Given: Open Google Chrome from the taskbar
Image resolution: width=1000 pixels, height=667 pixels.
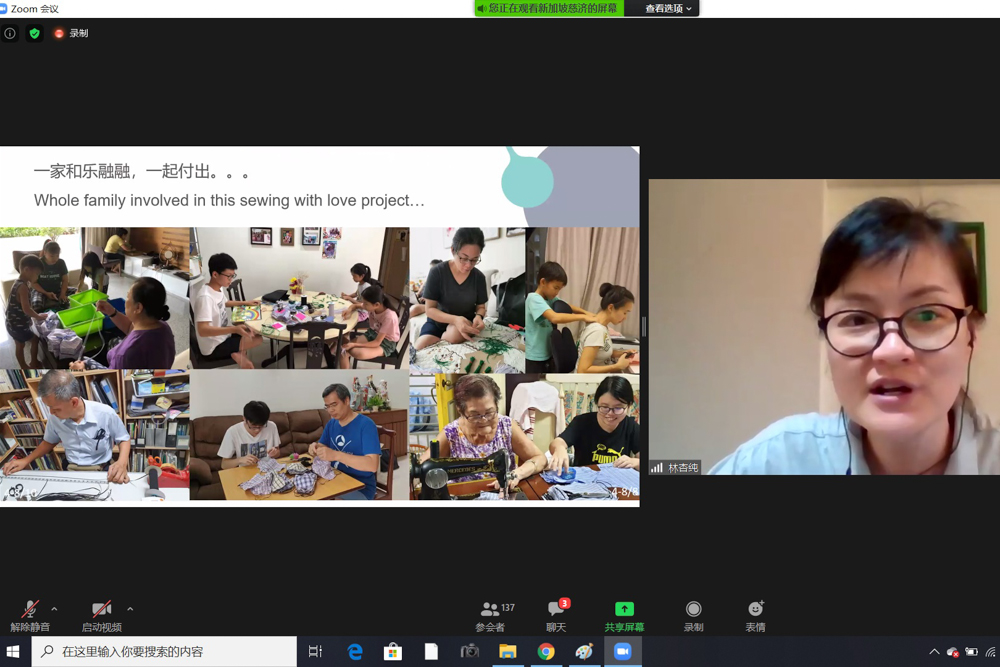Looking at the screenshot, I should click(546, 652).
